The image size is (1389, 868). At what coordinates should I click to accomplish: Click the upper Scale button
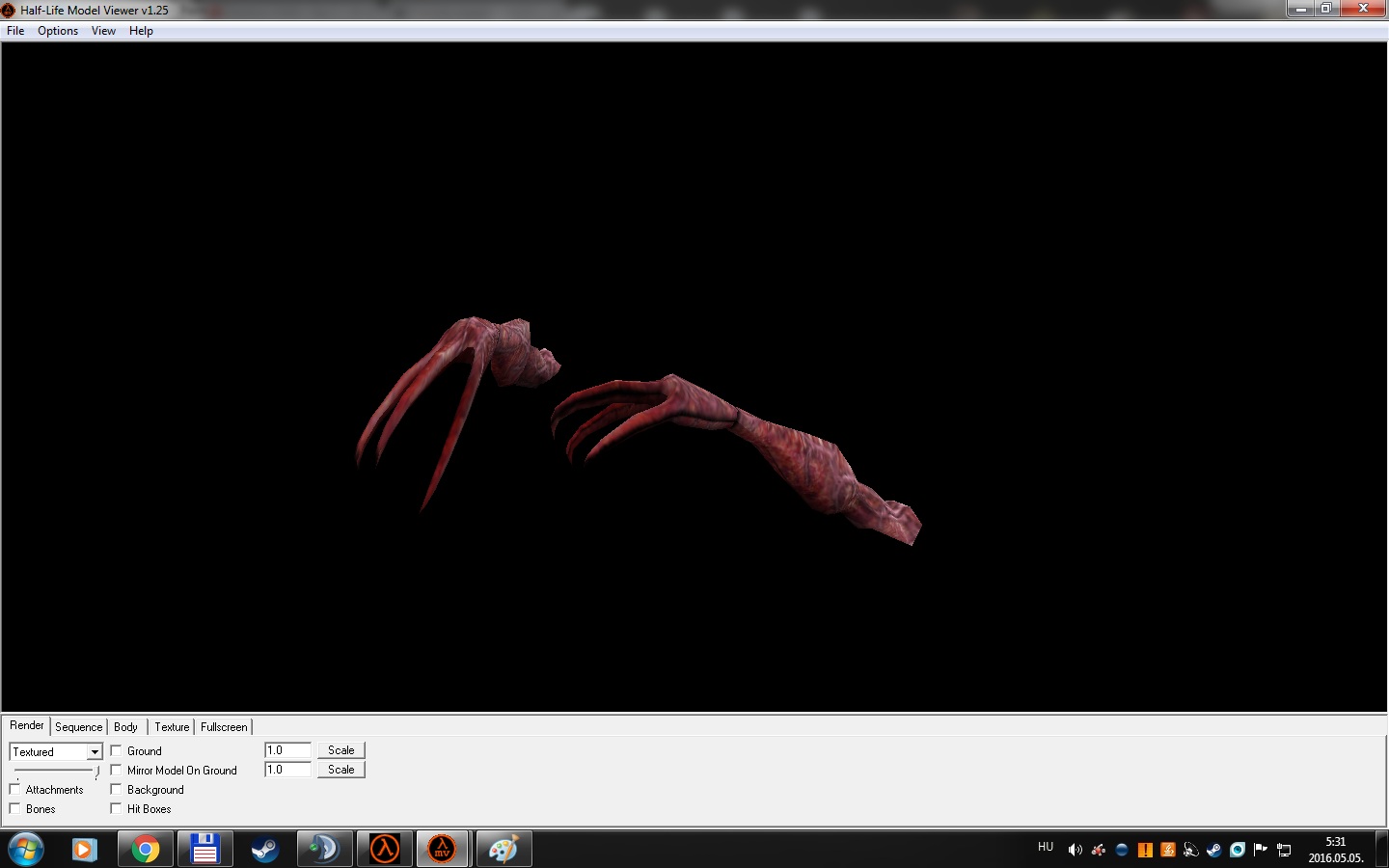(340, 750)
